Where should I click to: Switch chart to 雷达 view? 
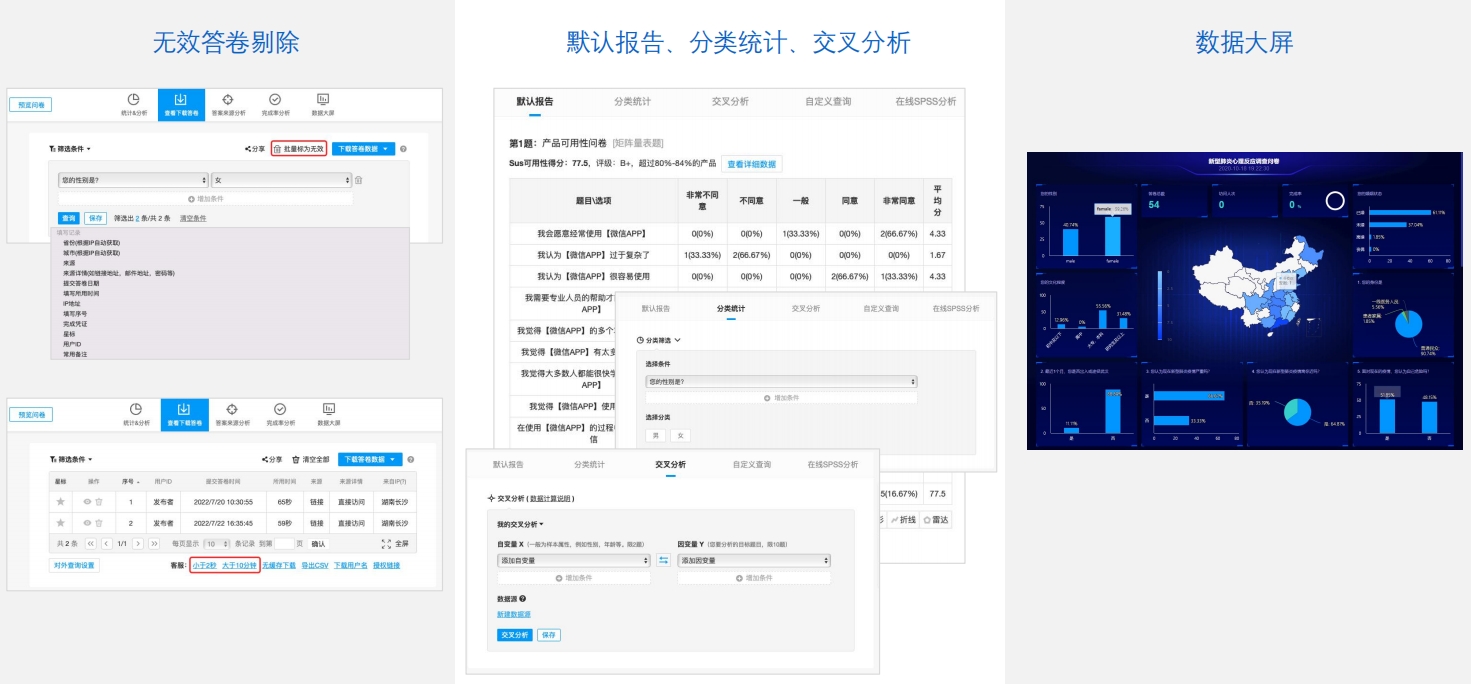click(936, 520)
